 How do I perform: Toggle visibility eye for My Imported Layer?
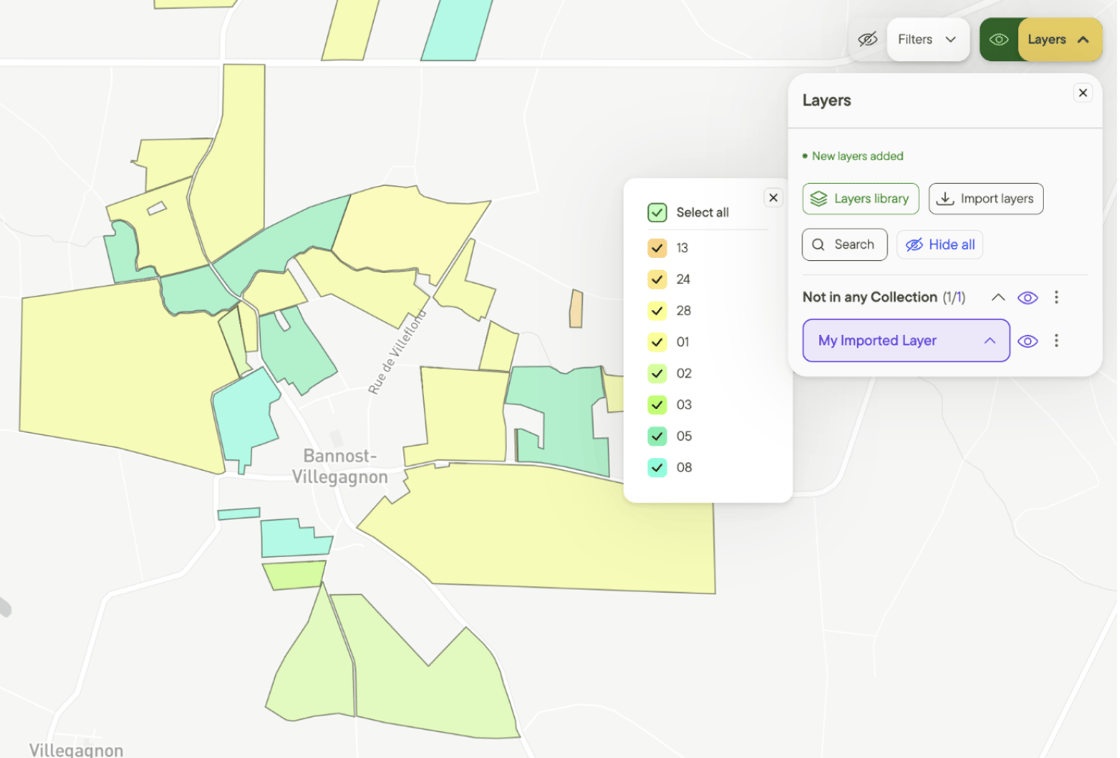coord(1028,341)
